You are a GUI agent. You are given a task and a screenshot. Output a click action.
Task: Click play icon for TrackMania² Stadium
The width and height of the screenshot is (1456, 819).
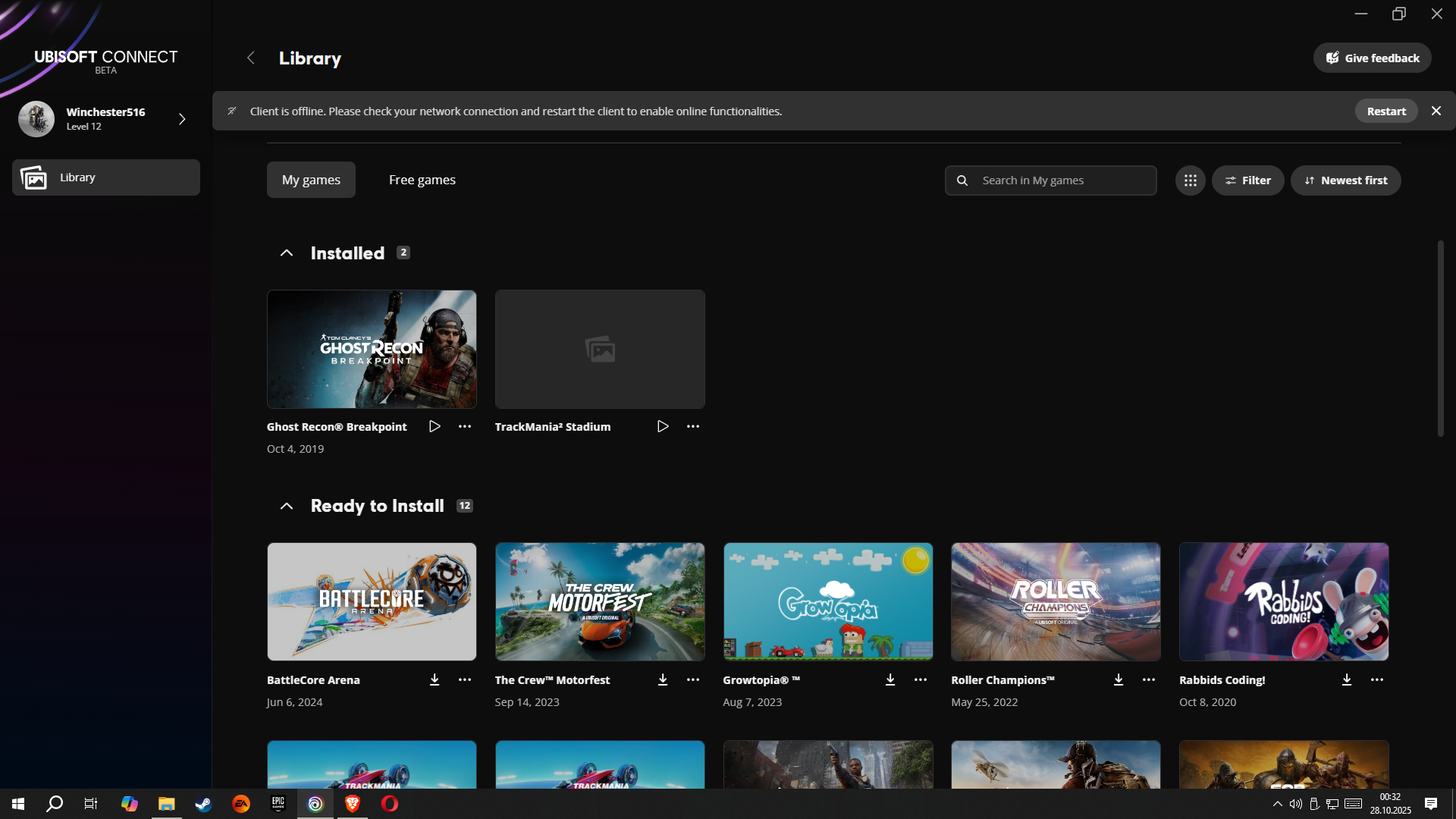pos(663,426)
